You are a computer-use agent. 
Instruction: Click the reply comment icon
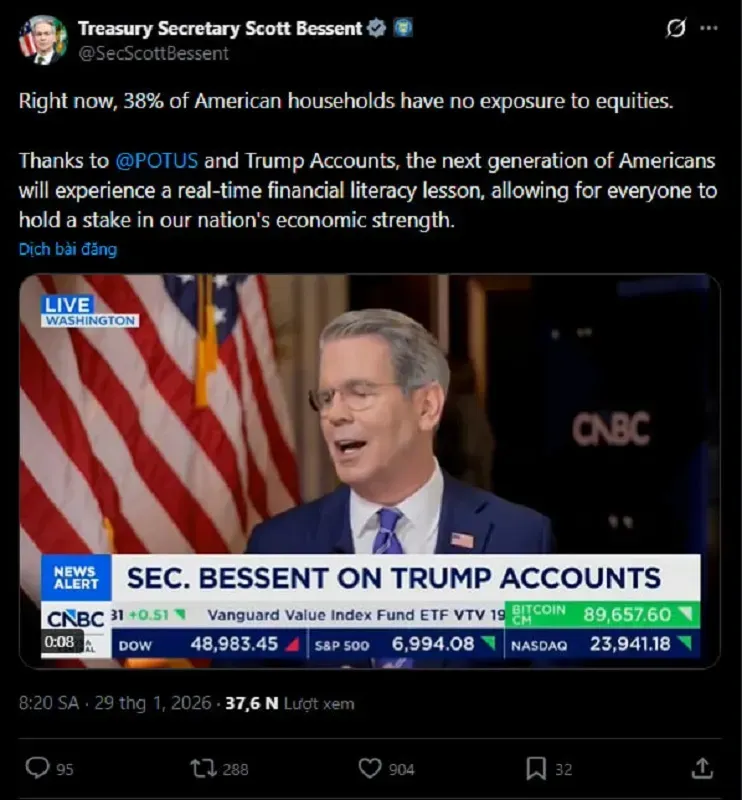(37, 768)
